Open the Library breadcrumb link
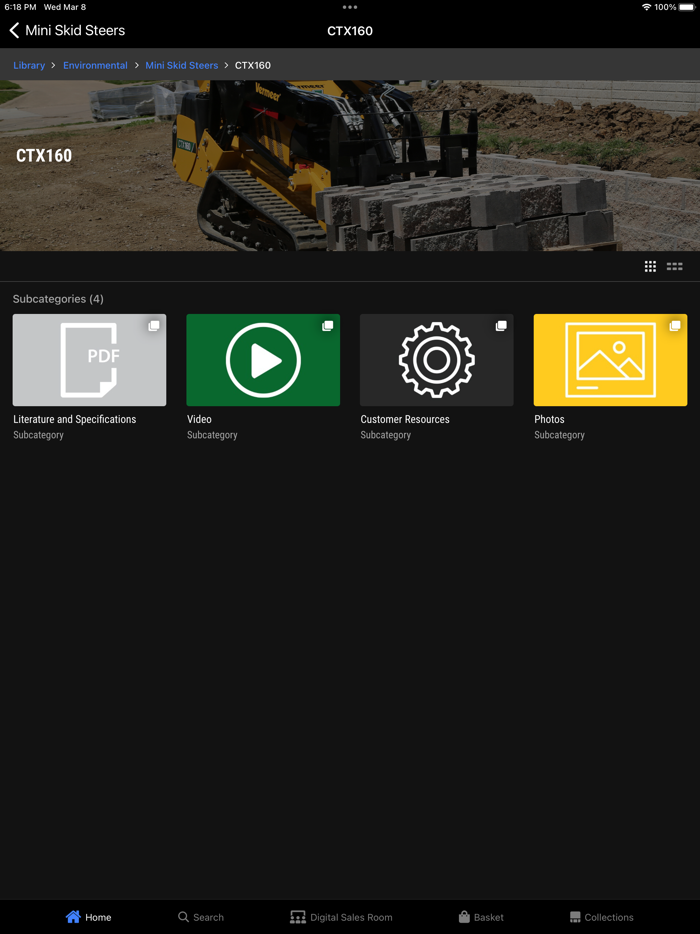 [29, 66]
